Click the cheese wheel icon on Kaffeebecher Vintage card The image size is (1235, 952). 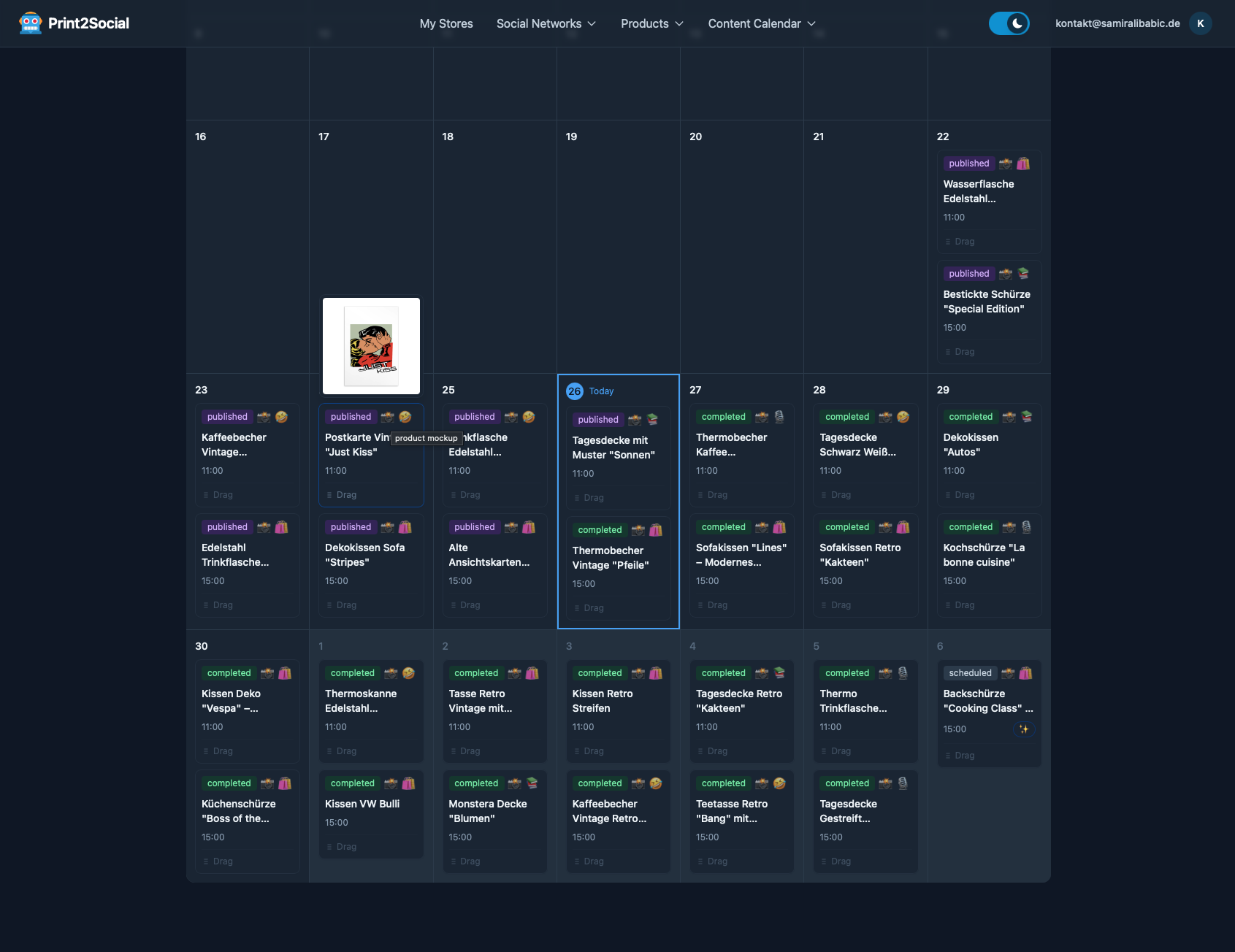[x=282, y=417]
